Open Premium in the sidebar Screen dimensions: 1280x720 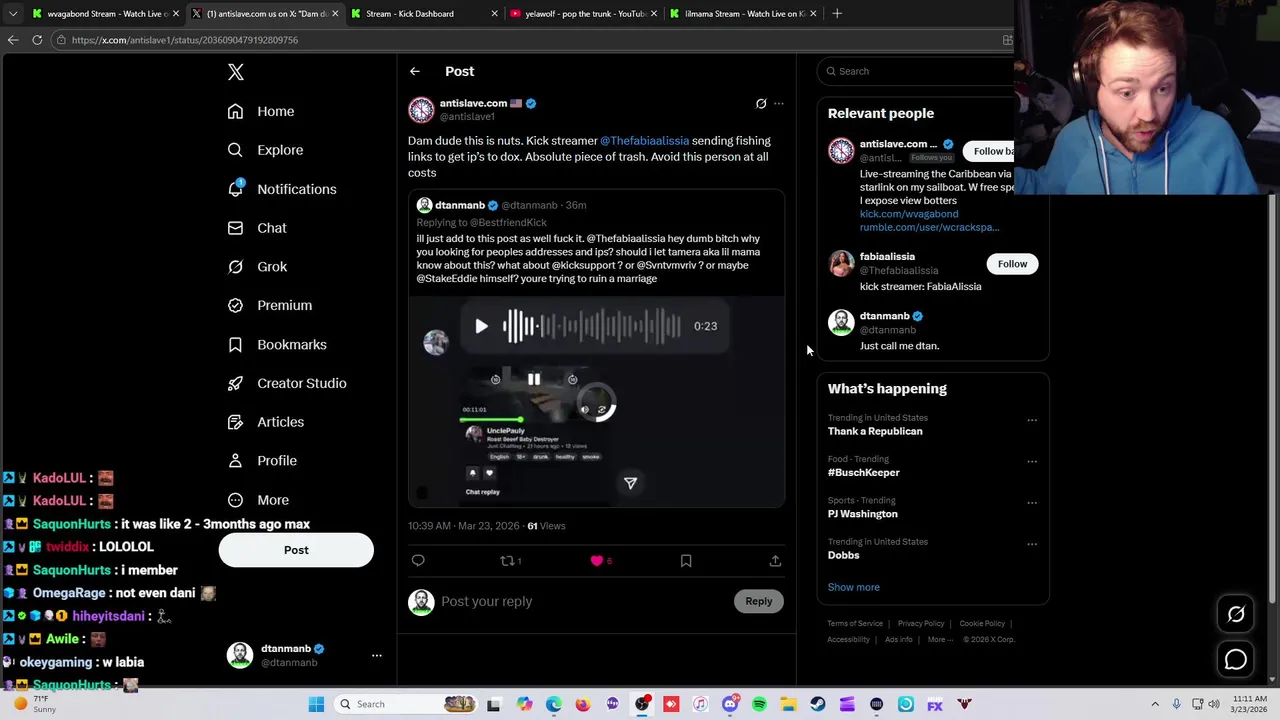pyautogui.click(x=270, y=305)
